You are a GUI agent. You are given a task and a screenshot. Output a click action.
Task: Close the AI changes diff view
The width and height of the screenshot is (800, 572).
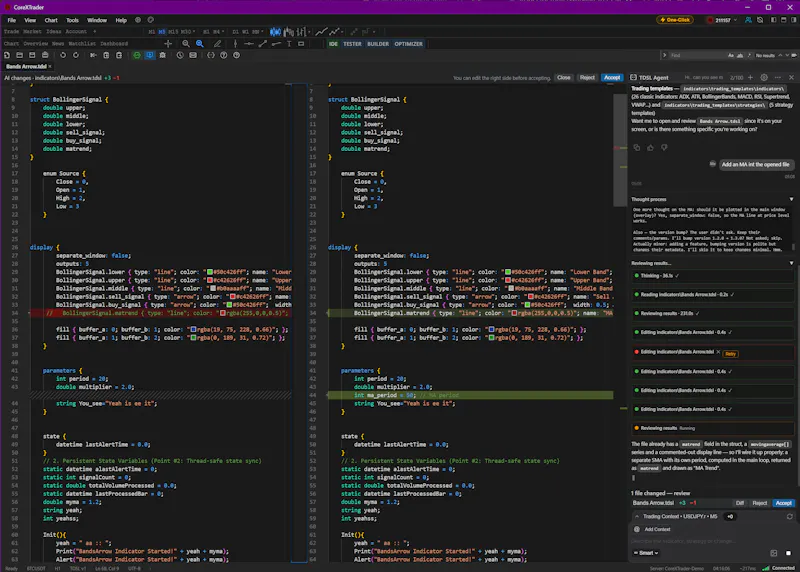pos(564,78)
